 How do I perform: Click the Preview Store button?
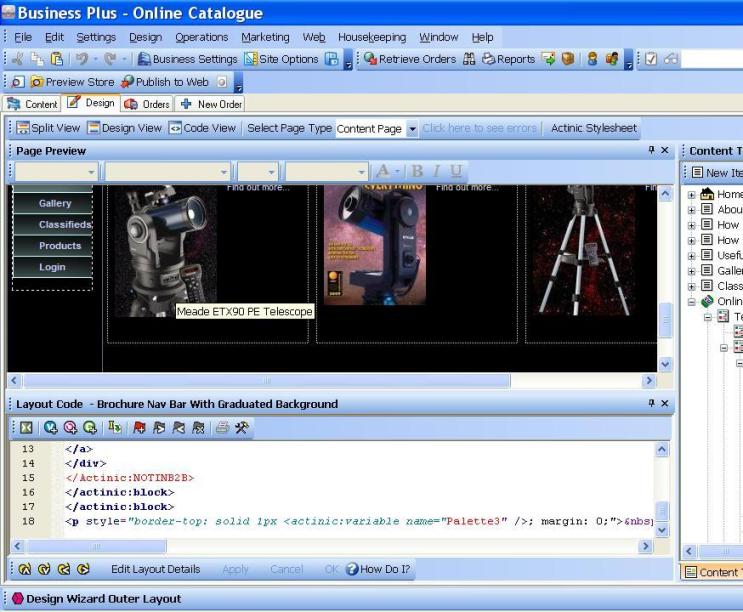coord(65,81)
